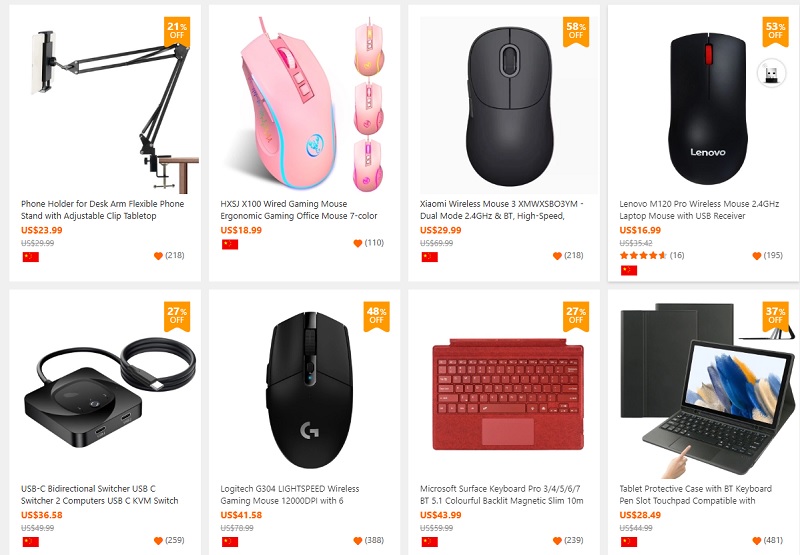Open Logitech G304 LIGHTSPEED Wireless title link
This screenshot has width=800, height=555.
pyautogui.click(x=290, y=495)
